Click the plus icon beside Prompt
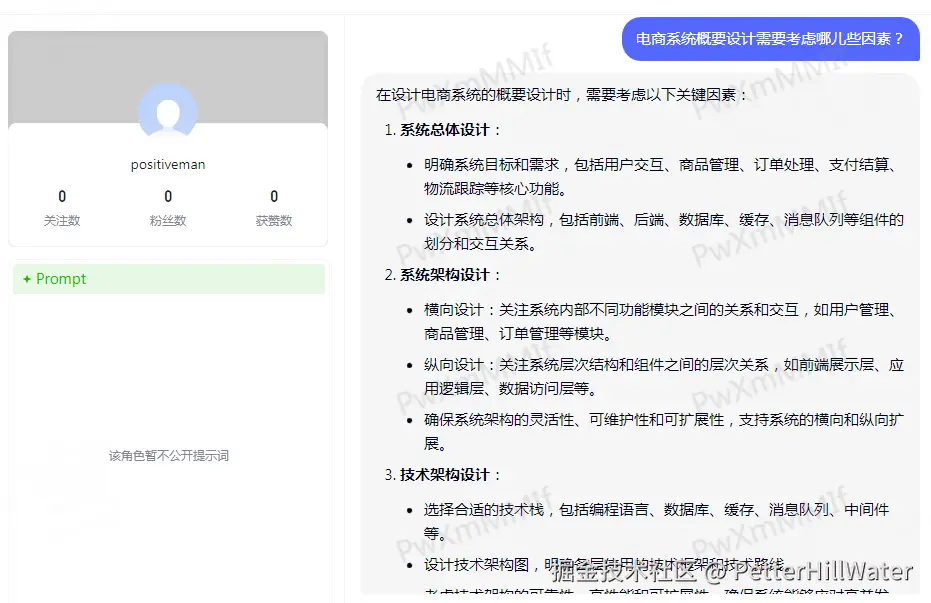The width and height of the screenshot is (931, 603). [27, 279]
